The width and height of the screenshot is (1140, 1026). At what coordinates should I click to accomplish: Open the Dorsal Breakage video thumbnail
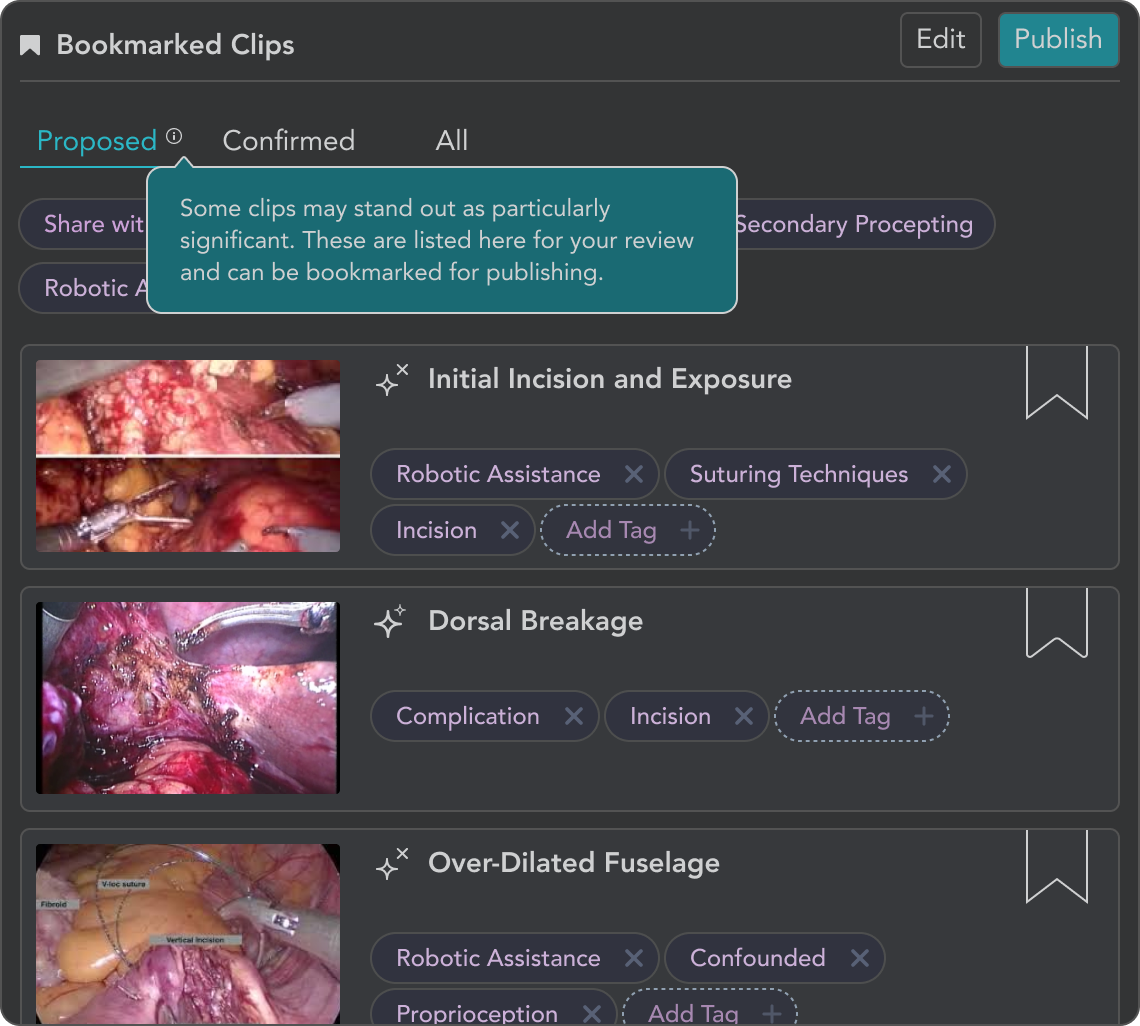click(188, 698)
